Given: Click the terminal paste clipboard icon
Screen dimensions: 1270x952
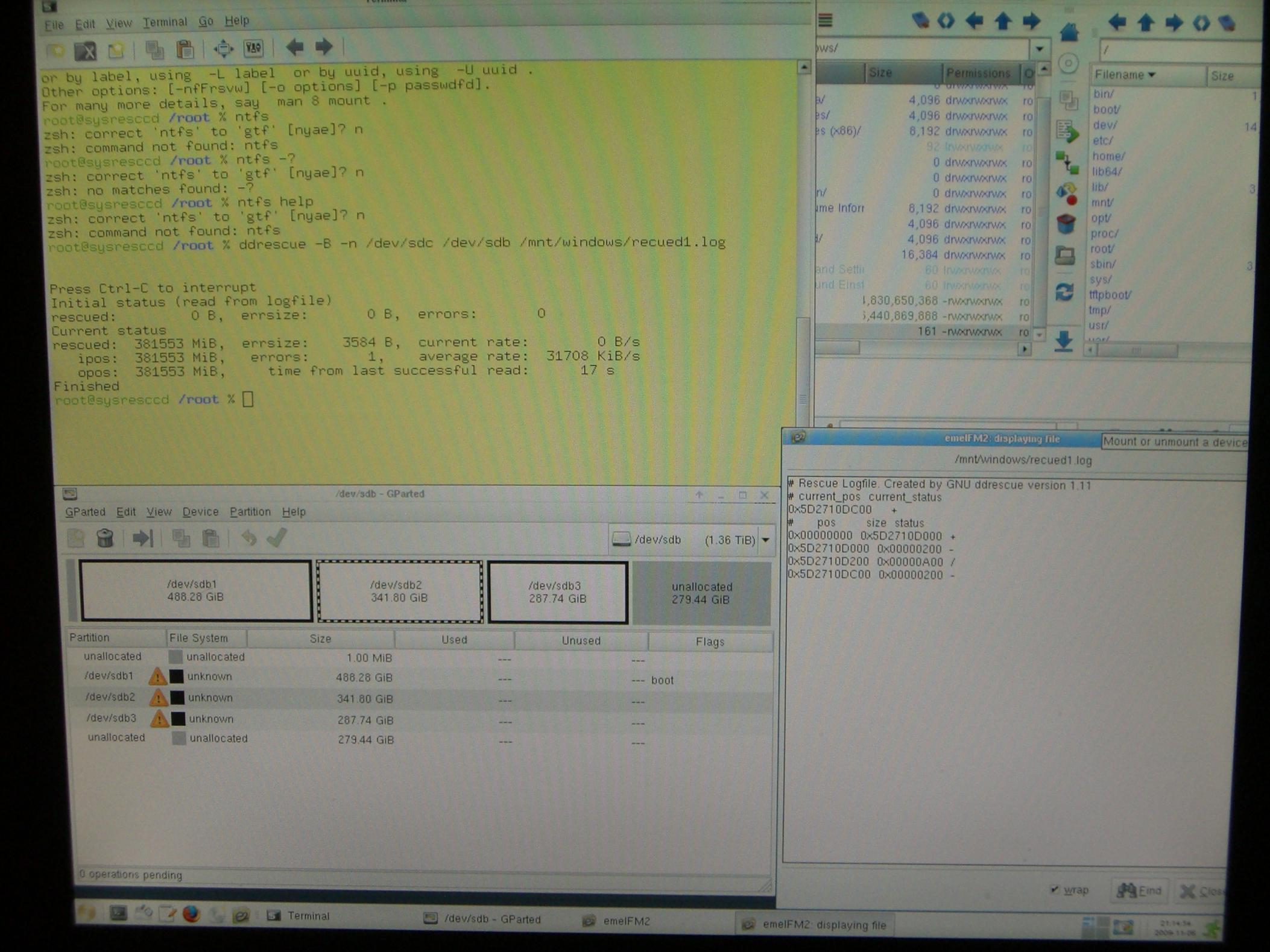Looking at the screenshot, I should 185,49.
